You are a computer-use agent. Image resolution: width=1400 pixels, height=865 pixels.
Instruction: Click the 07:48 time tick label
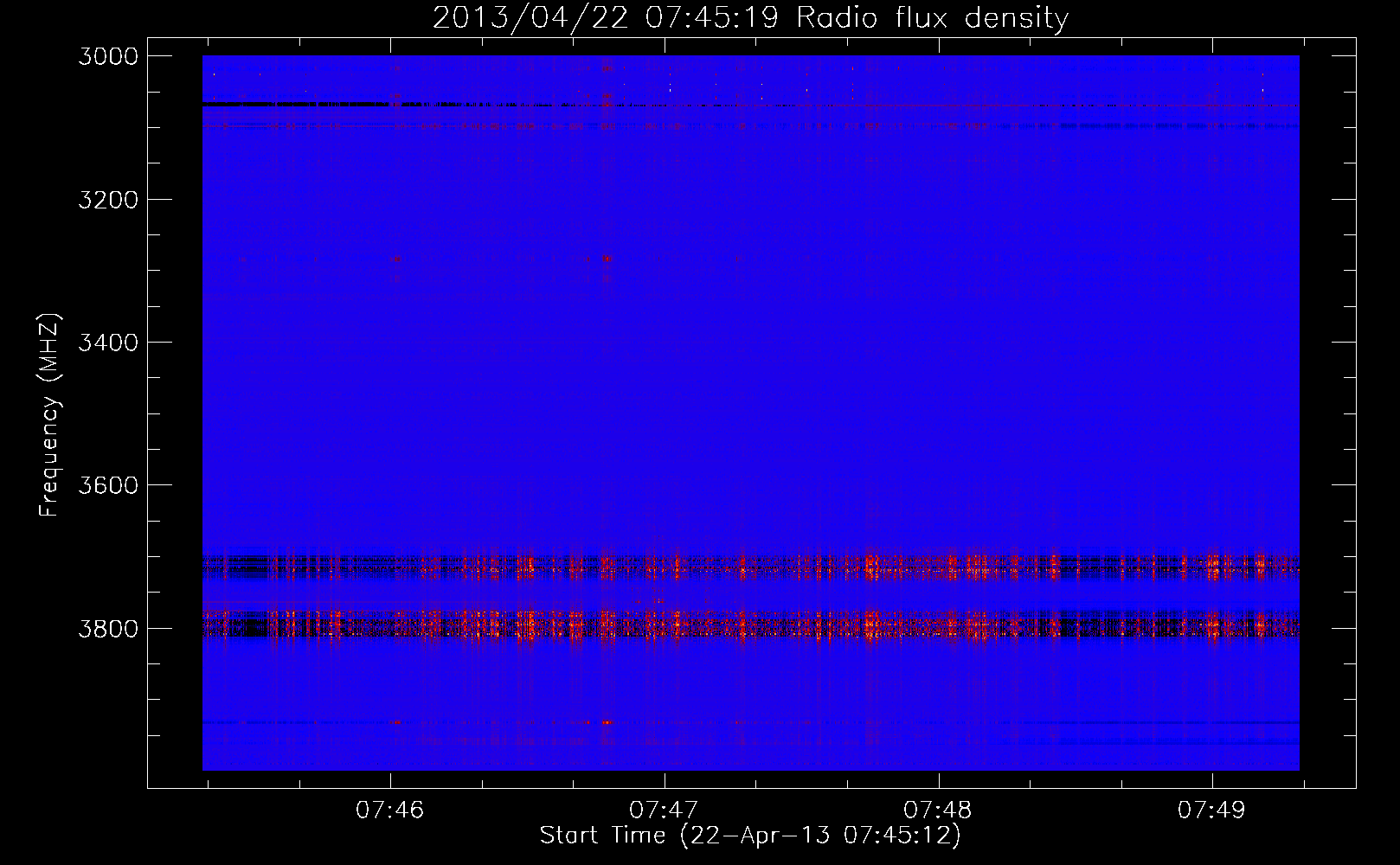(x=938, y=810)
